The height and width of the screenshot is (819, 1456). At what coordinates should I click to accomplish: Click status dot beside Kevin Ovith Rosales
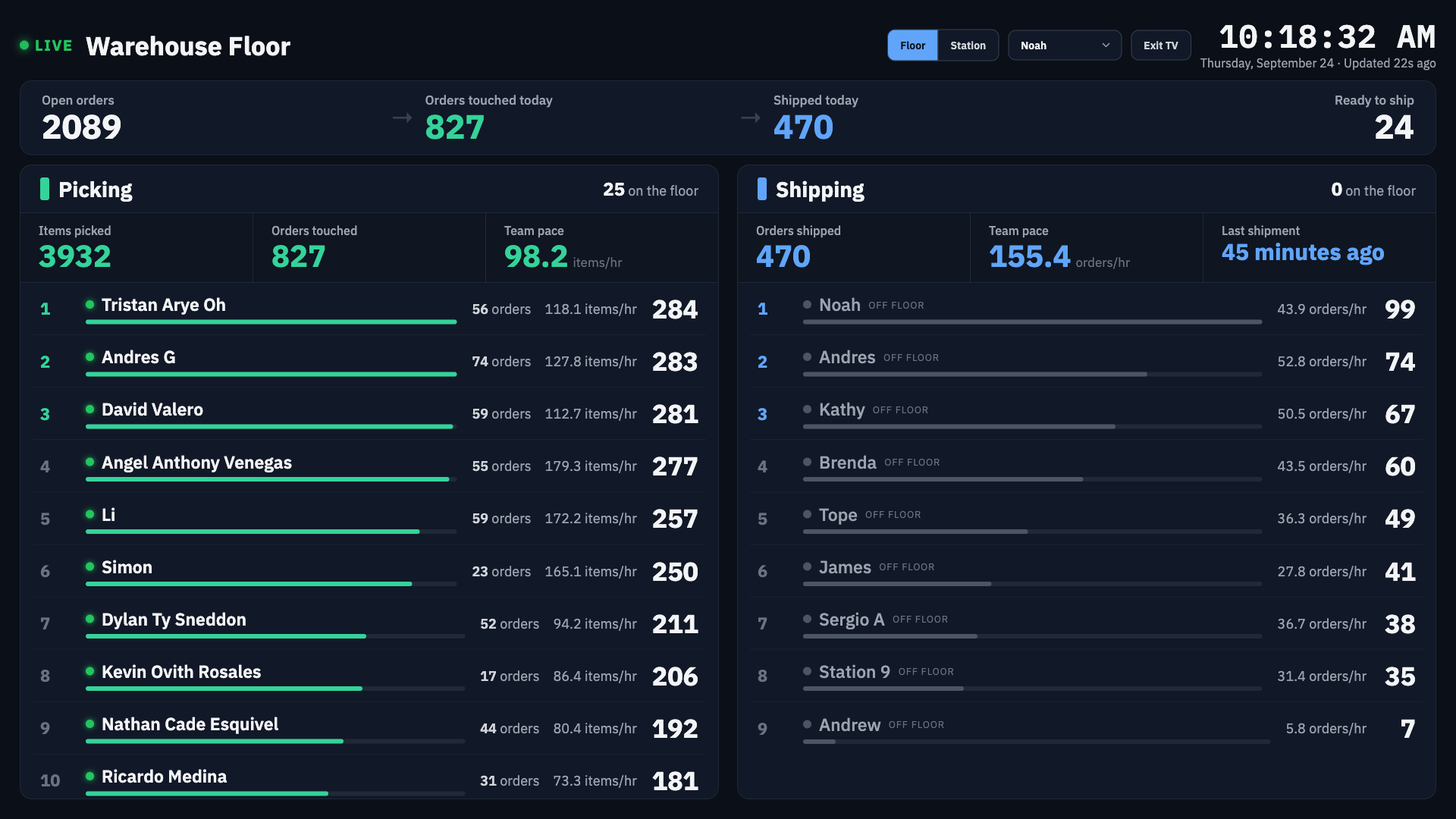point(89,671)
